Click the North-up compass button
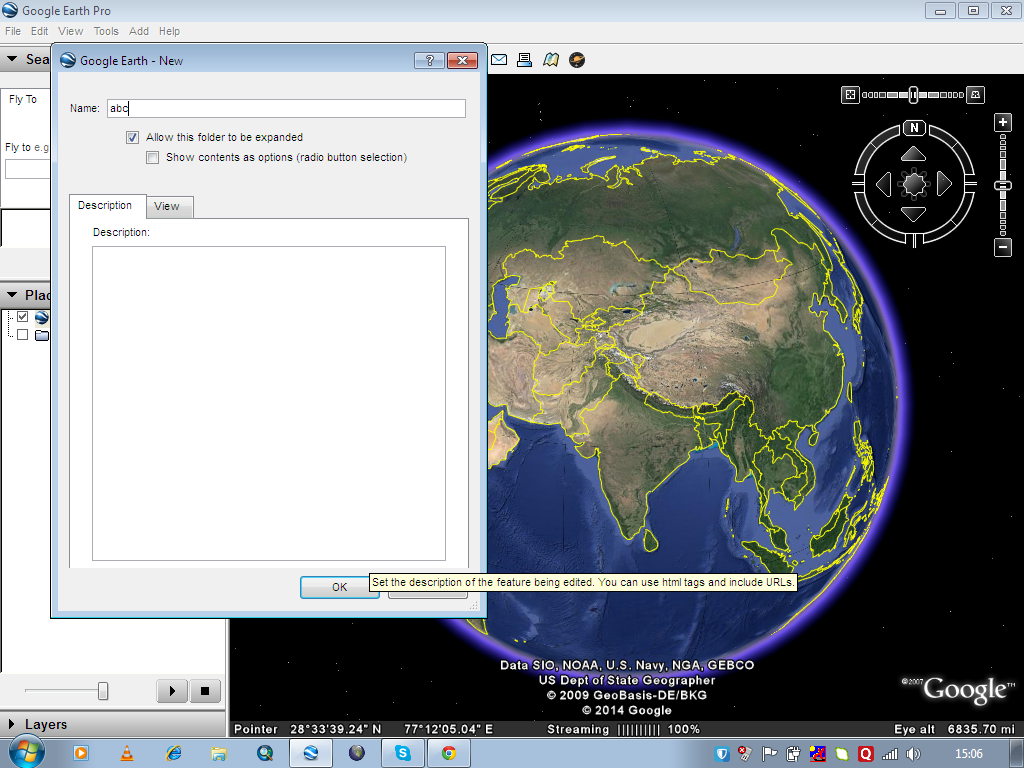 [914, 128]
